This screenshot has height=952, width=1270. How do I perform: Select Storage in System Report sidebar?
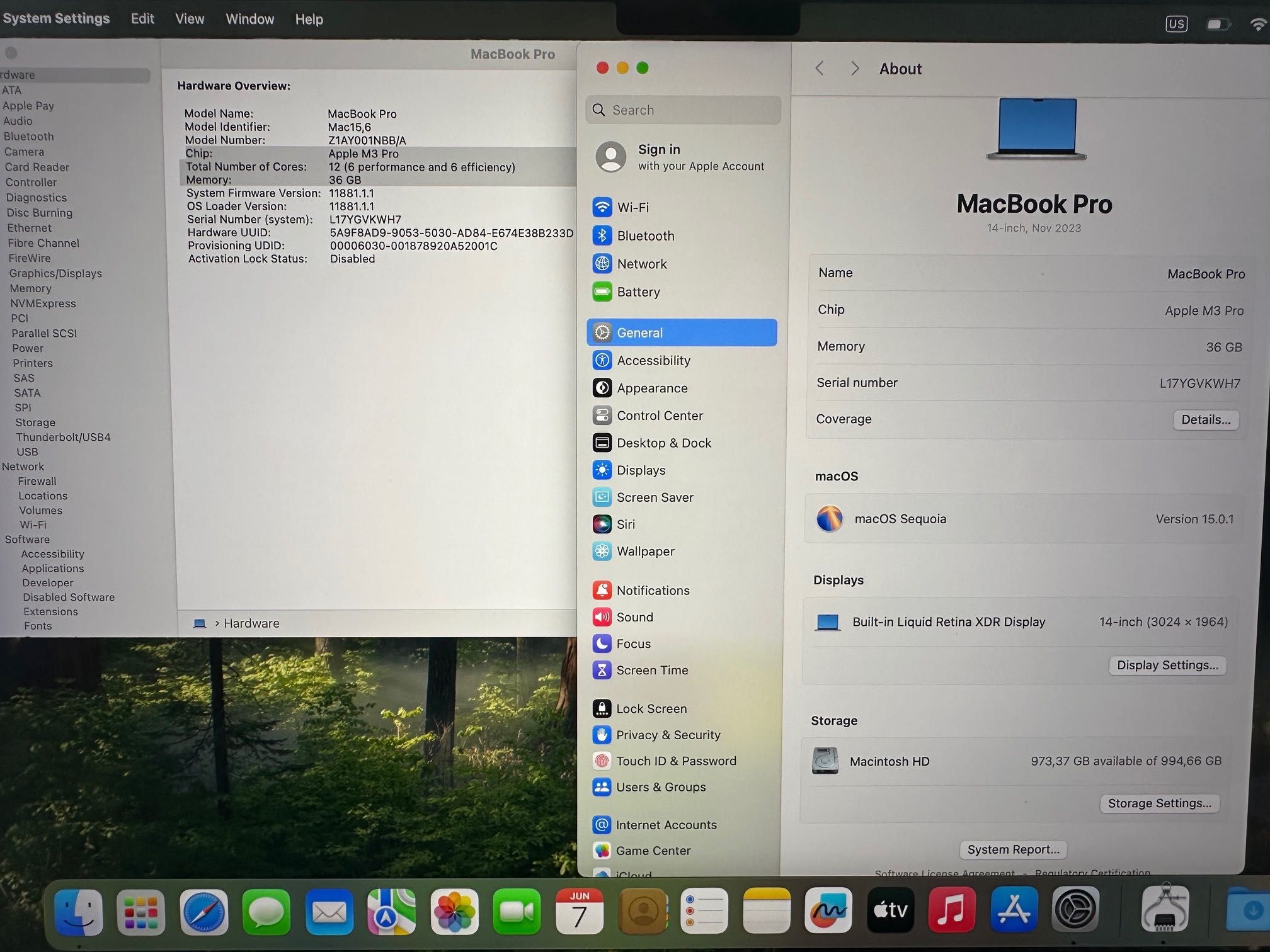35,422
